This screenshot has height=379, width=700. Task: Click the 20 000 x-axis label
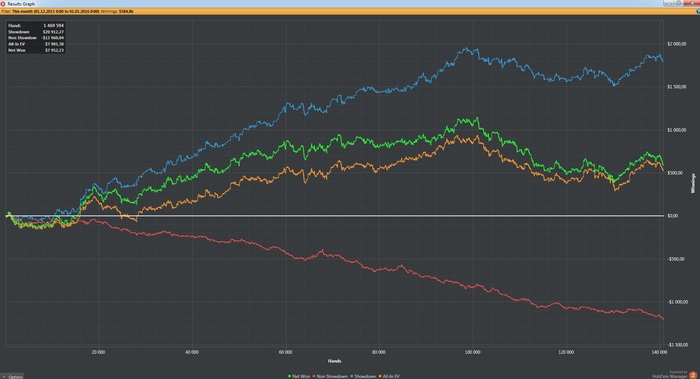pyautogui.click(x=98, y=352)
